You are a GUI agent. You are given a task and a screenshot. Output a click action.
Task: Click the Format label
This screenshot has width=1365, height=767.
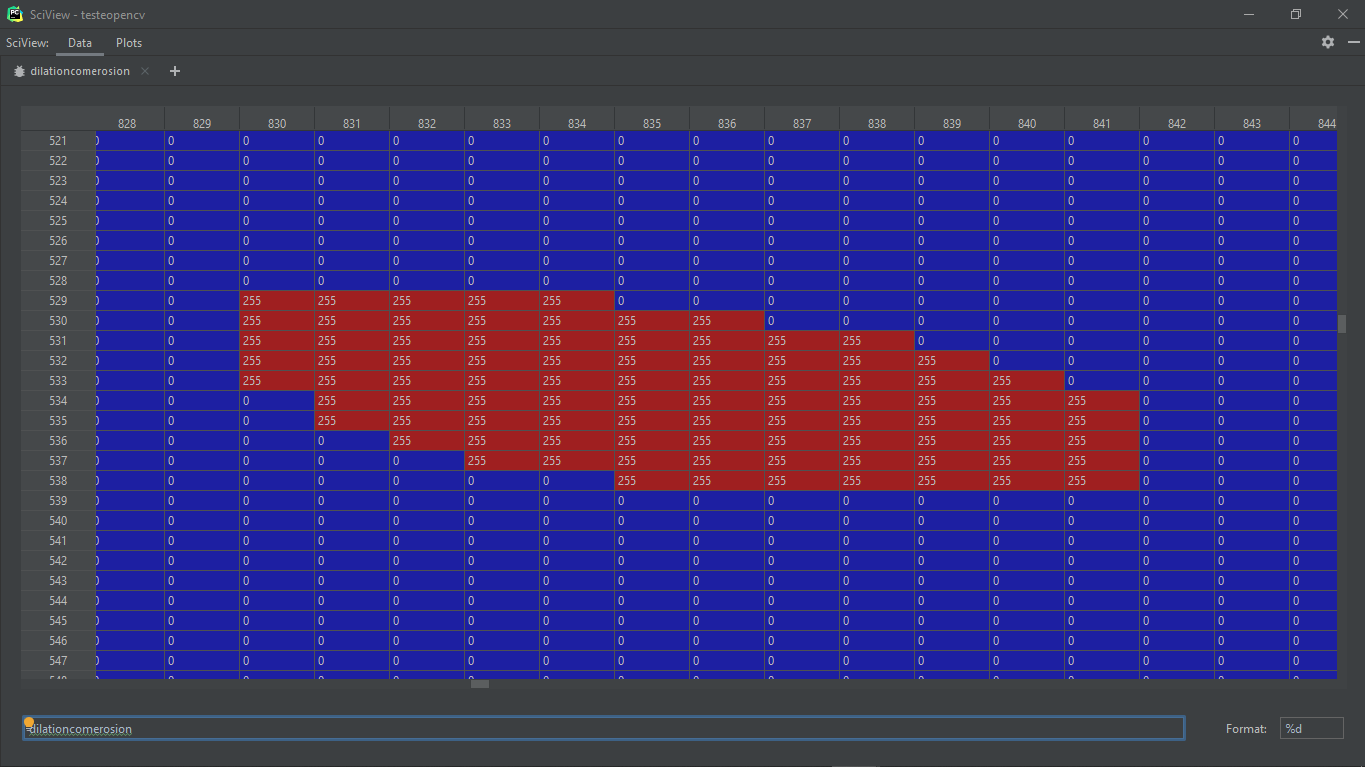[1246, 729]
